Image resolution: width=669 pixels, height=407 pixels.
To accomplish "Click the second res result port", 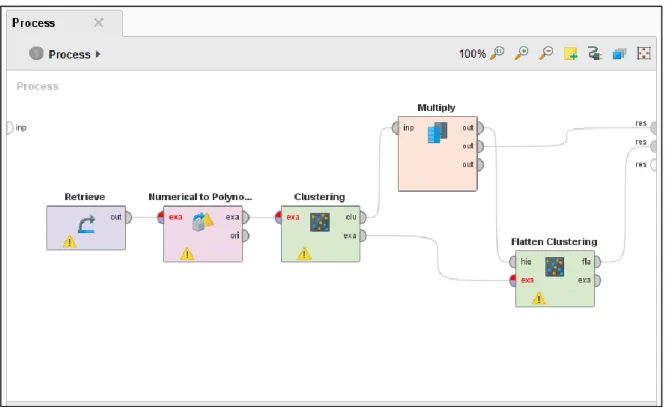I will click(653, 146).
